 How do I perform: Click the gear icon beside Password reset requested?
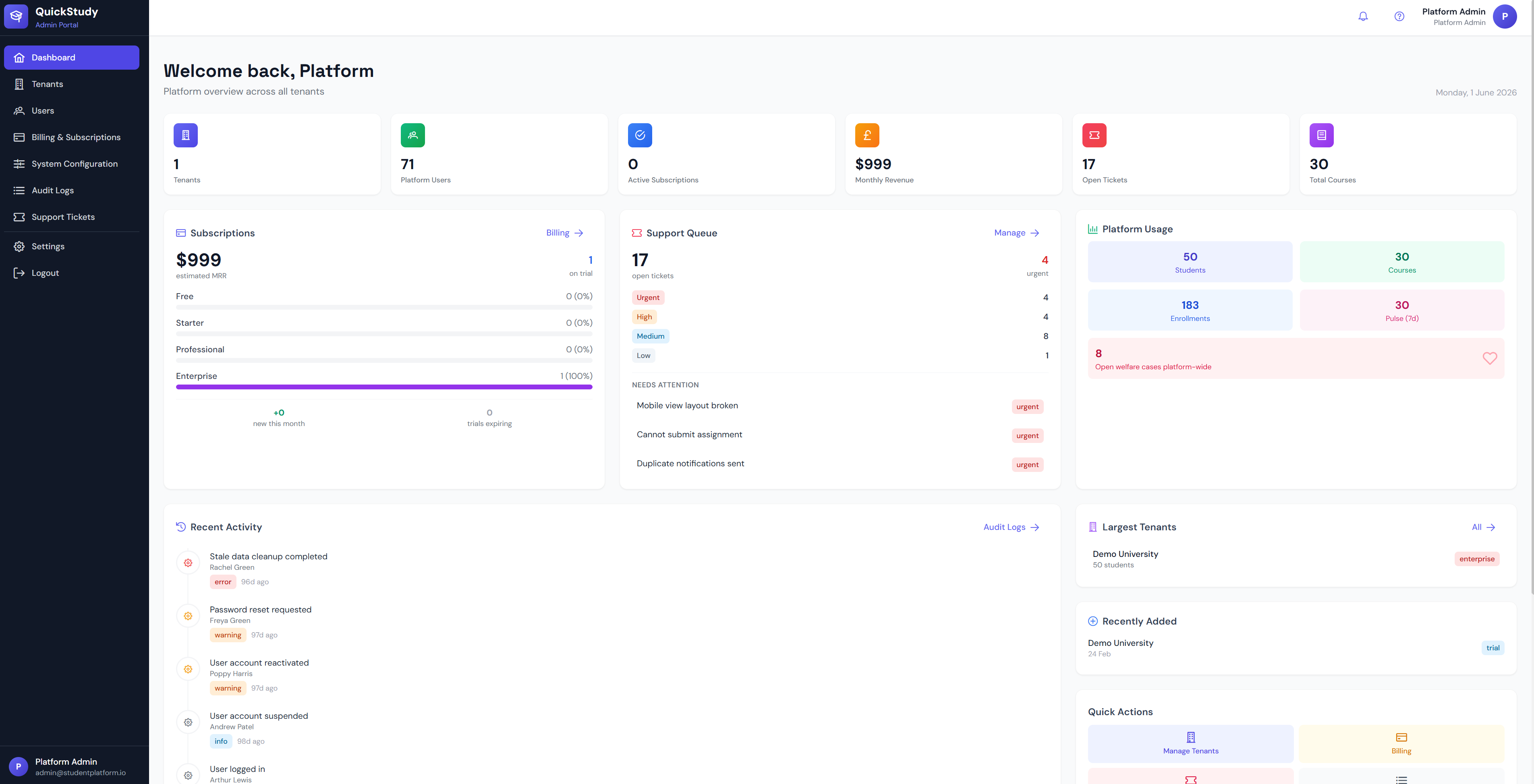click(188, 616)
